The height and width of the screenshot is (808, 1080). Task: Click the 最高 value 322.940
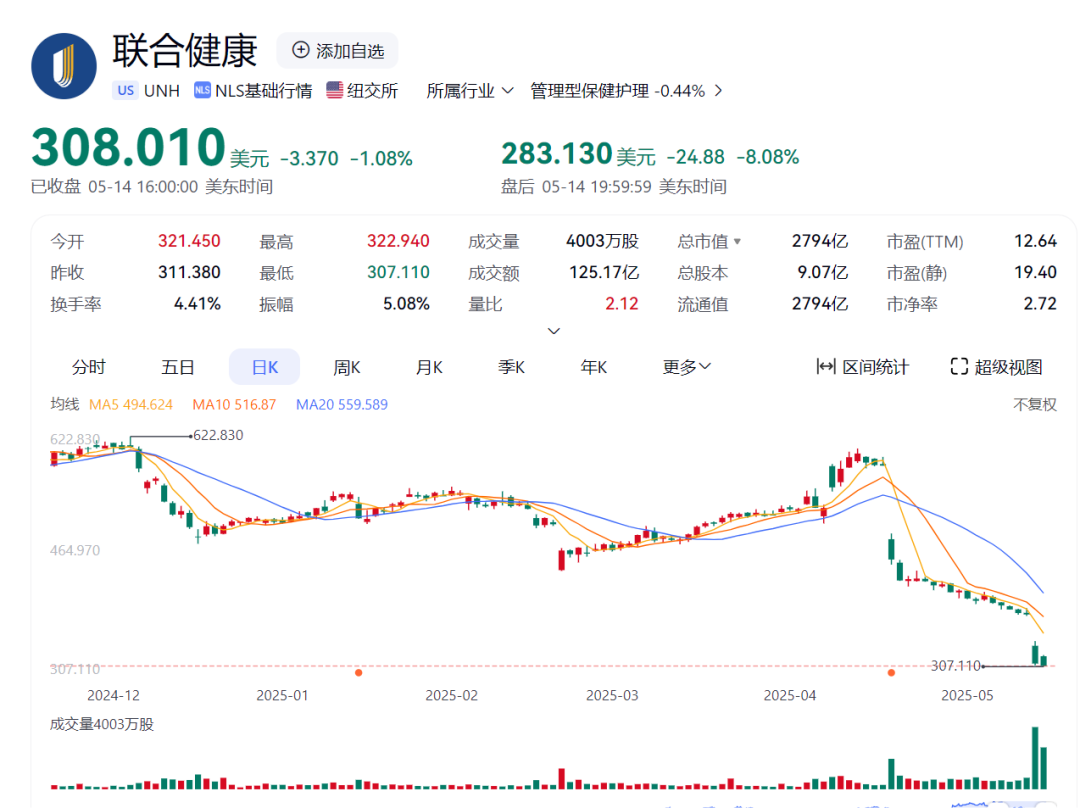coord(398,241)
